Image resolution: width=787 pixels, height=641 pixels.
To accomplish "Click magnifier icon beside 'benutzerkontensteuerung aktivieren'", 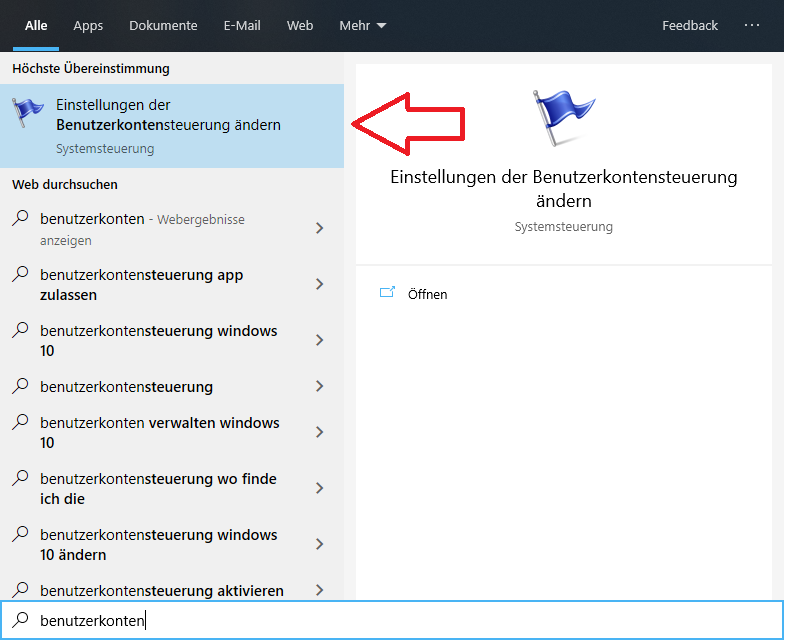I will coord(20,590).
